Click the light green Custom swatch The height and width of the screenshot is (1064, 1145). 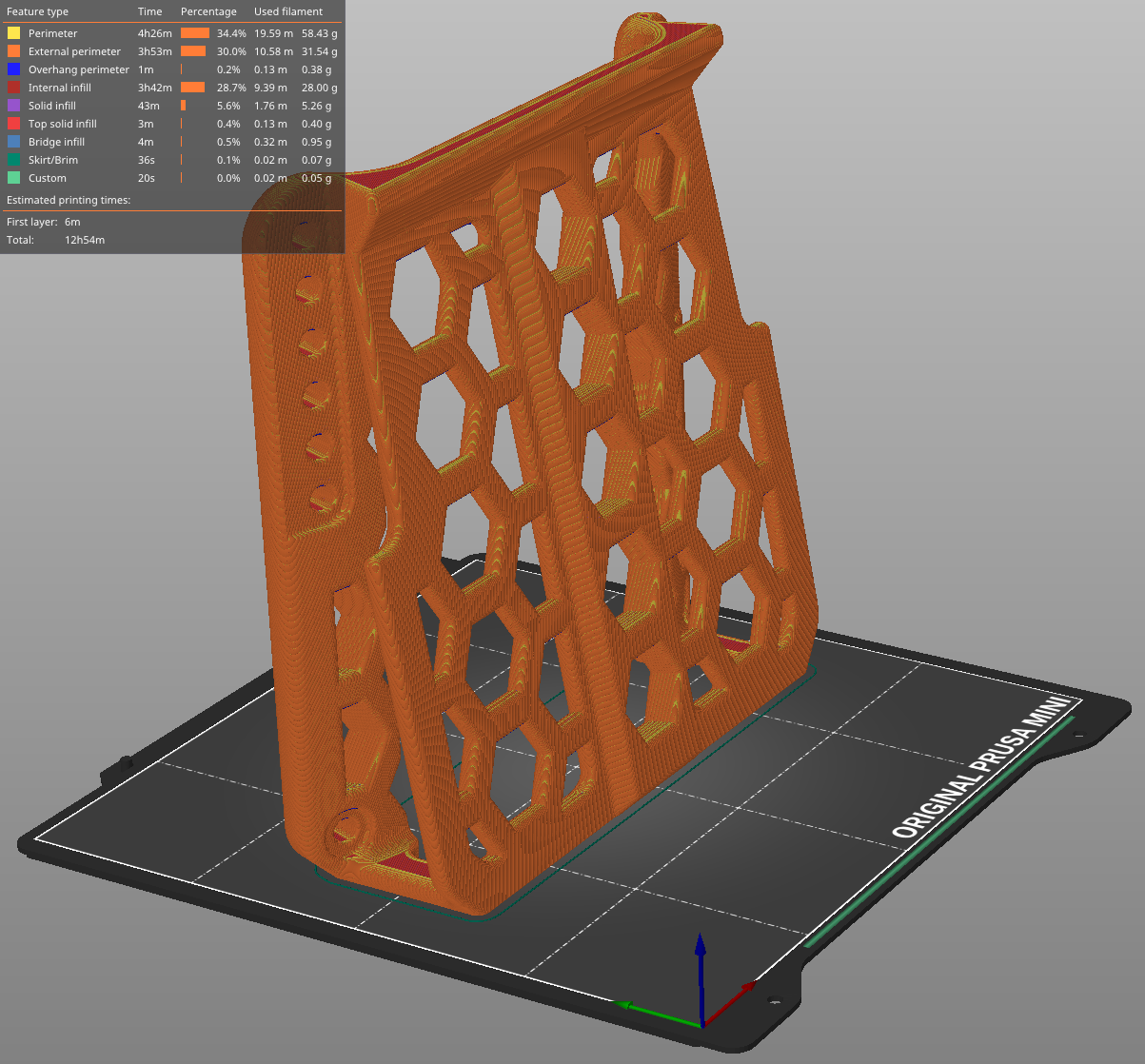tap(11, 177)
